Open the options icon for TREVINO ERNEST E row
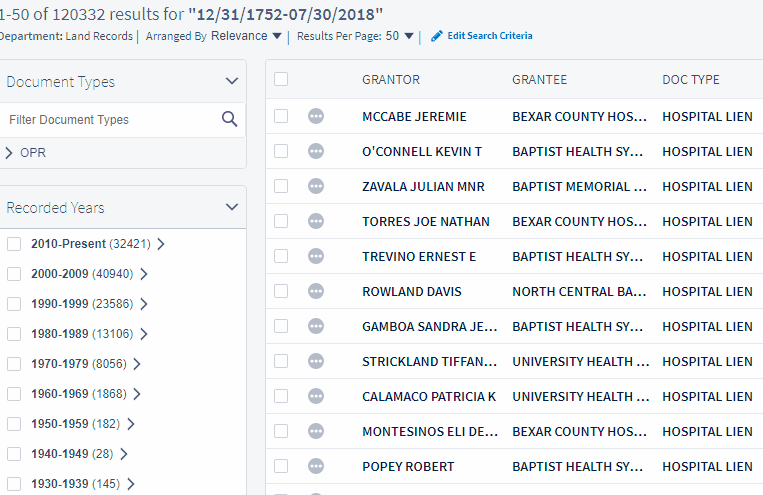Image resolution: width=763 pixels, height=495 pixels. [316, 257]
